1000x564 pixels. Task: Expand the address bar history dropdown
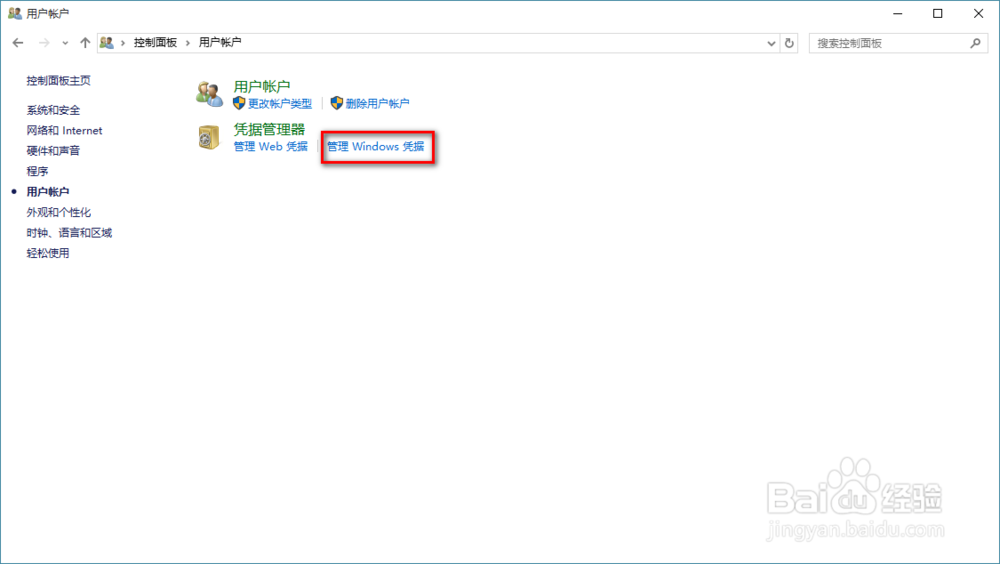(771, 43)
